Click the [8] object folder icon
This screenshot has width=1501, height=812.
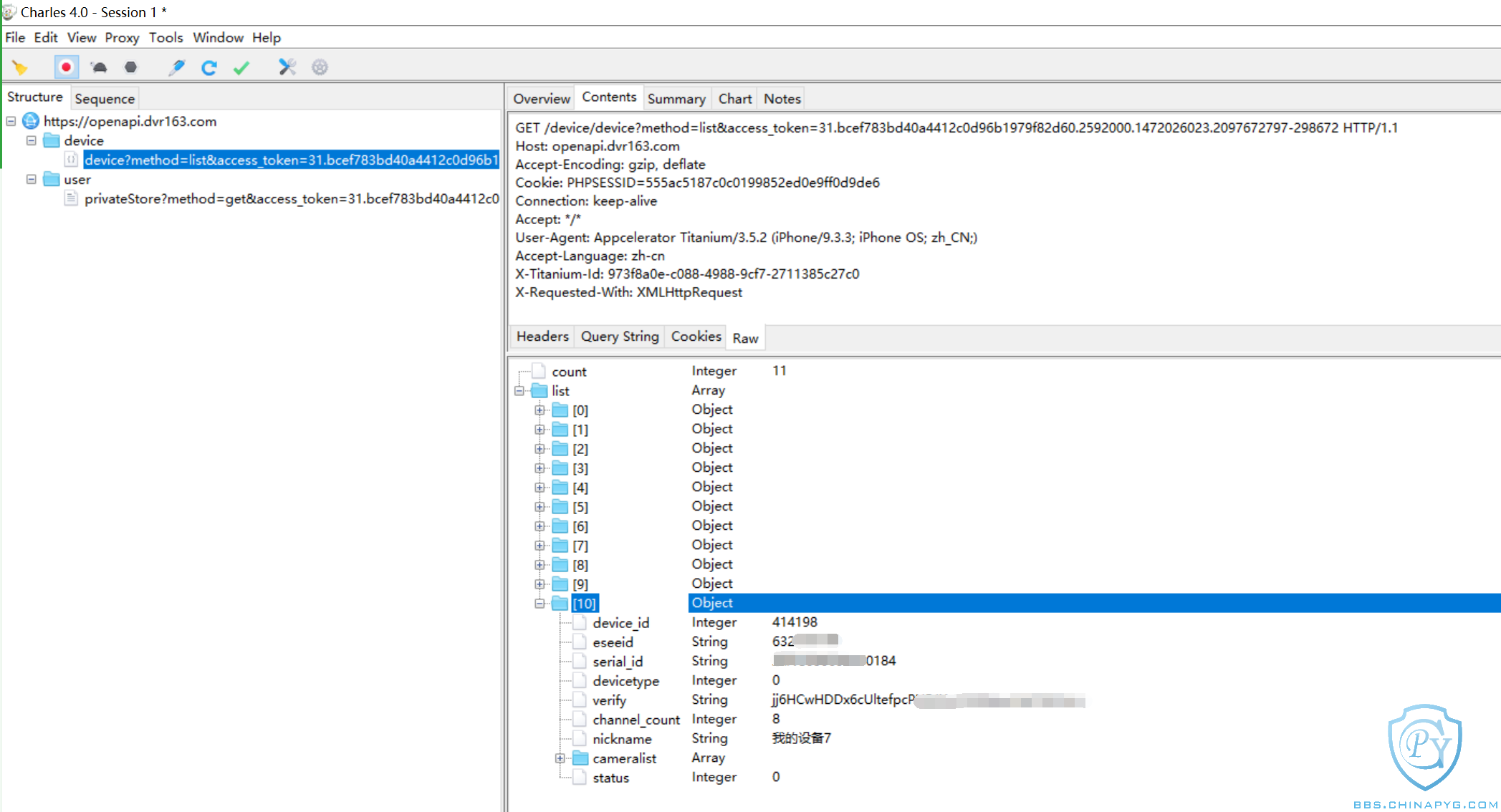[x=560, y=565]
